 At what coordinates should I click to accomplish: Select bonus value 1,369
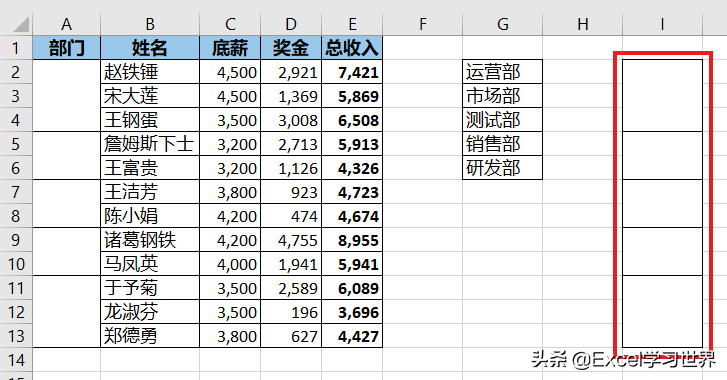click(291, 96)
